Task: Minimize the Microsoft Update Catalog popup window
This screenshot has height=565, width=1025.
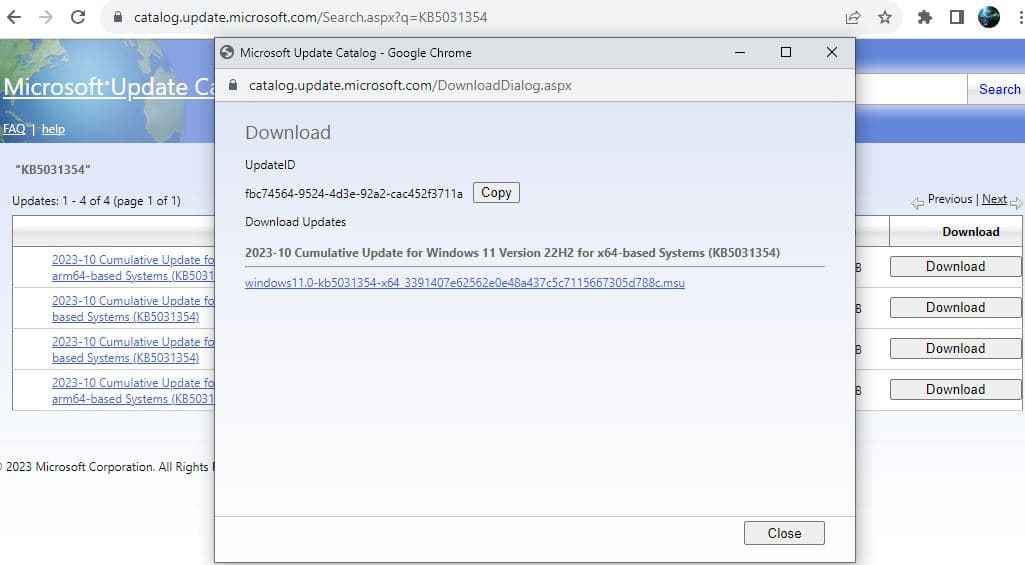Action: [x=740, y=52]
